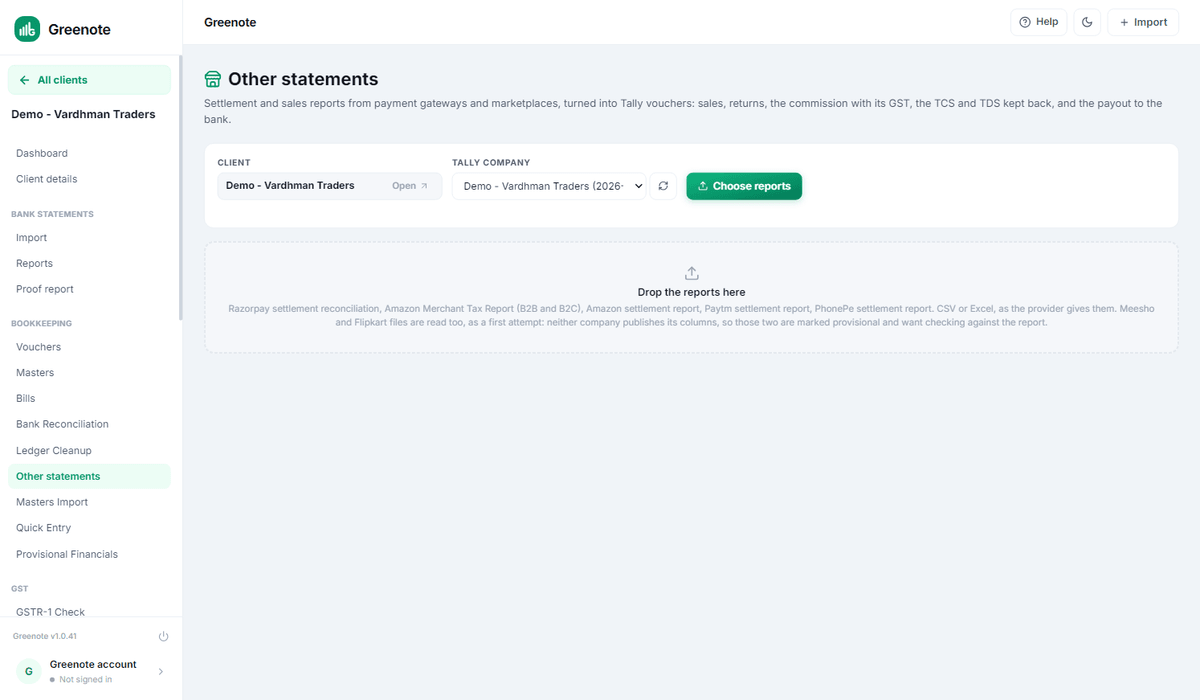Click the upload icon in the drop zone
The height and width of the screenshot is (700, 1200).
tap(691, 273)
